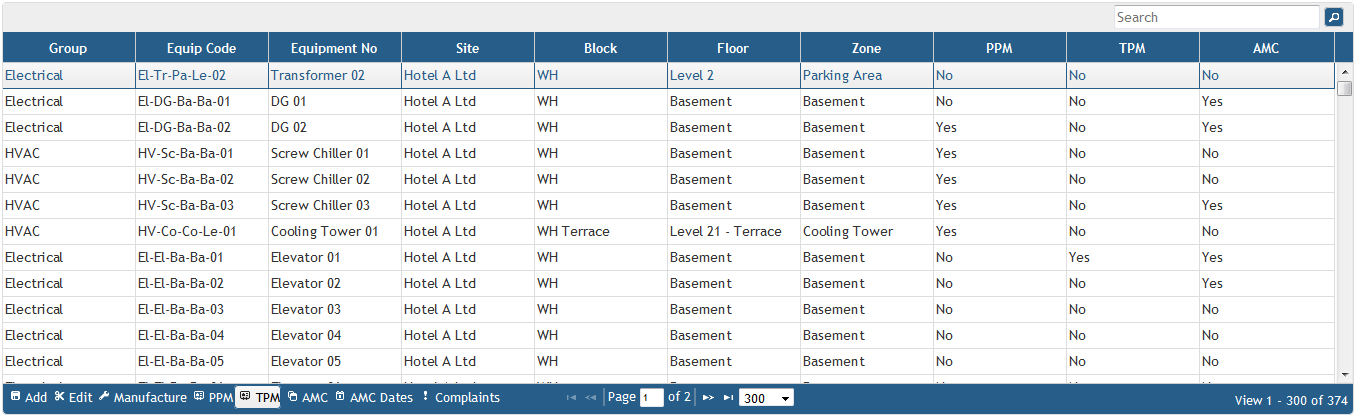Jump to last page arrow
The width and height of the screenshot is (1354, 417).
729,398
